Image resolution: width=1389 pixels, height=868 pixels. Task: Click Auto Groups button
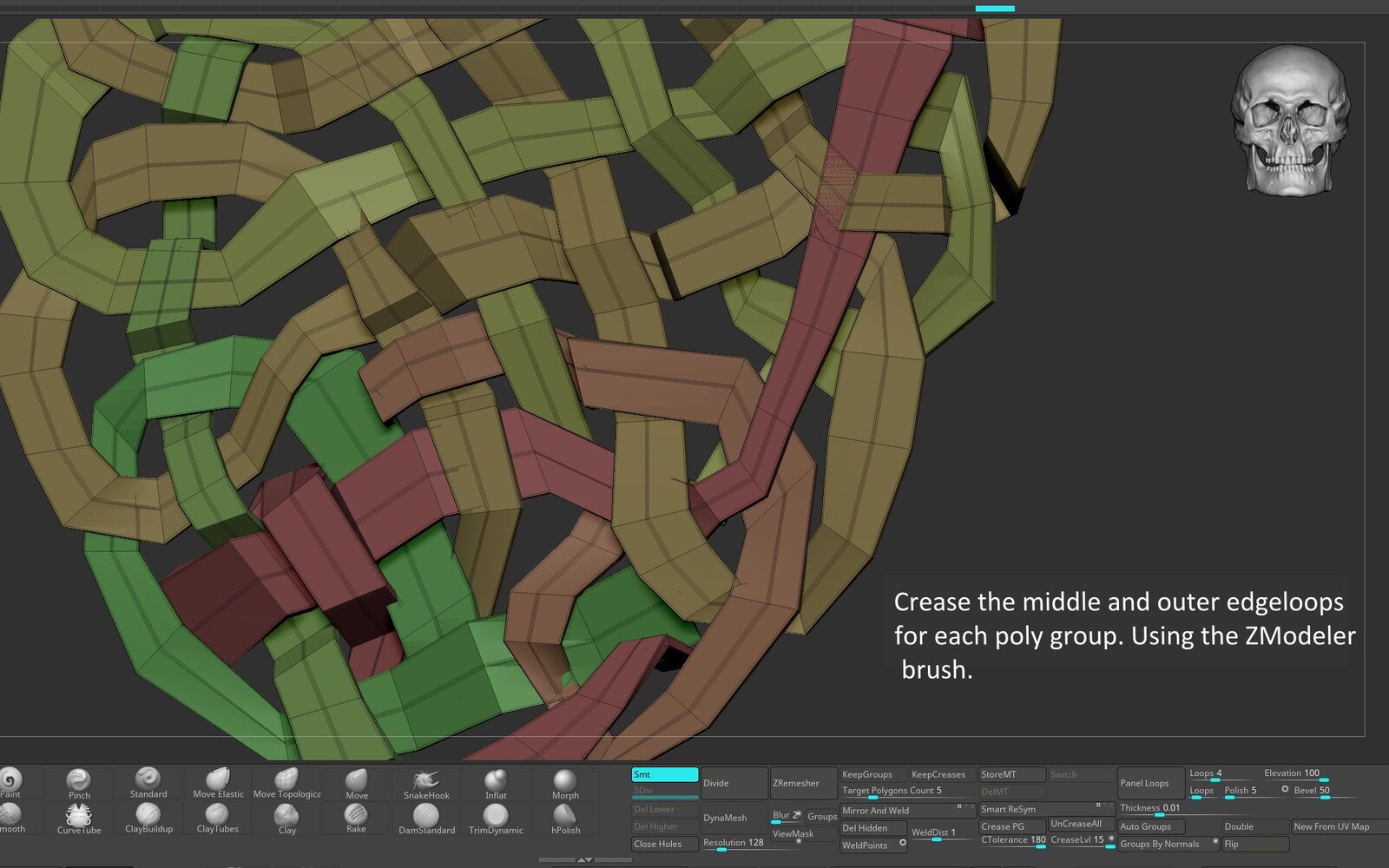coord(1151,826)
